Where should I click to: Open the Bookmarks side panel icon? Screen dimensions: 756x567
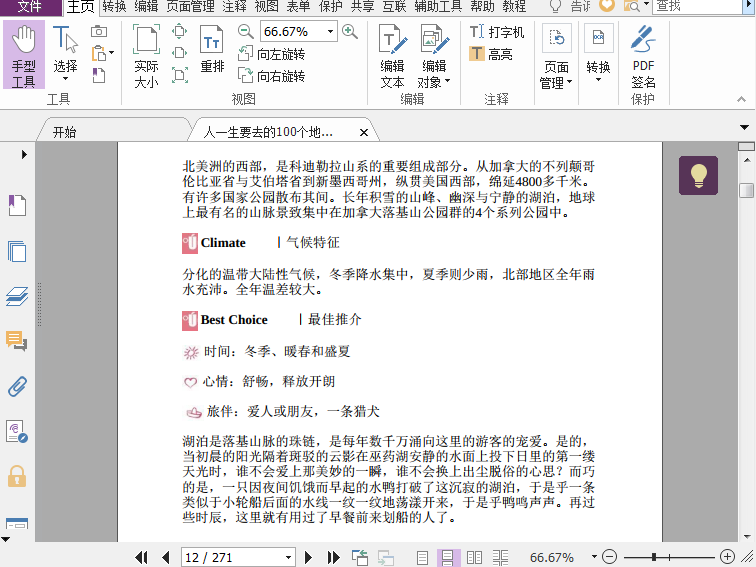[x=17, y=205]
